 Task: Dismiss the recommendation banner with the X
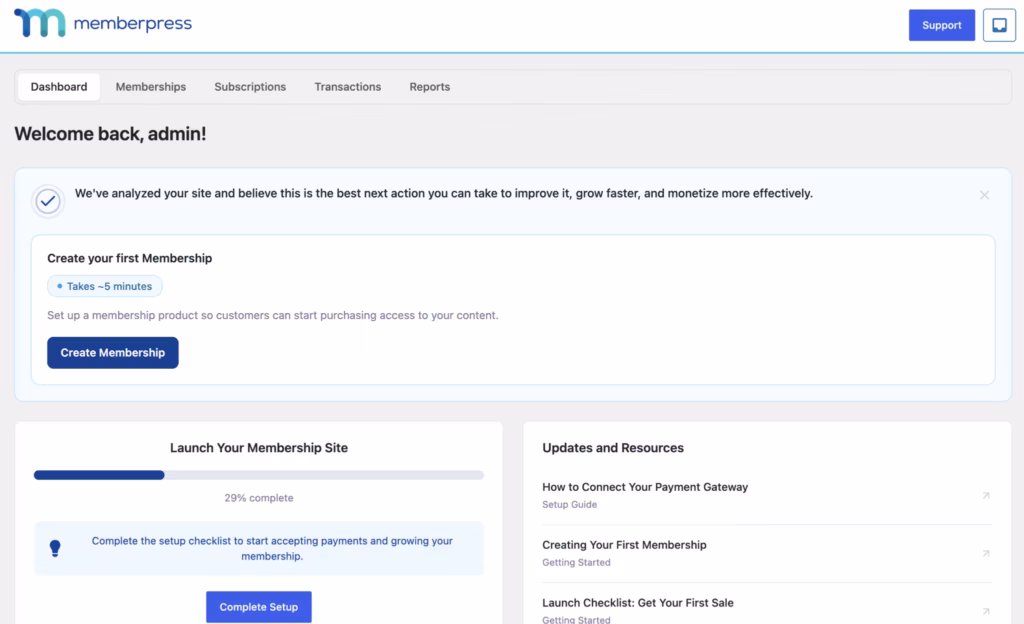pyautogui.click(x=984, y=195)
